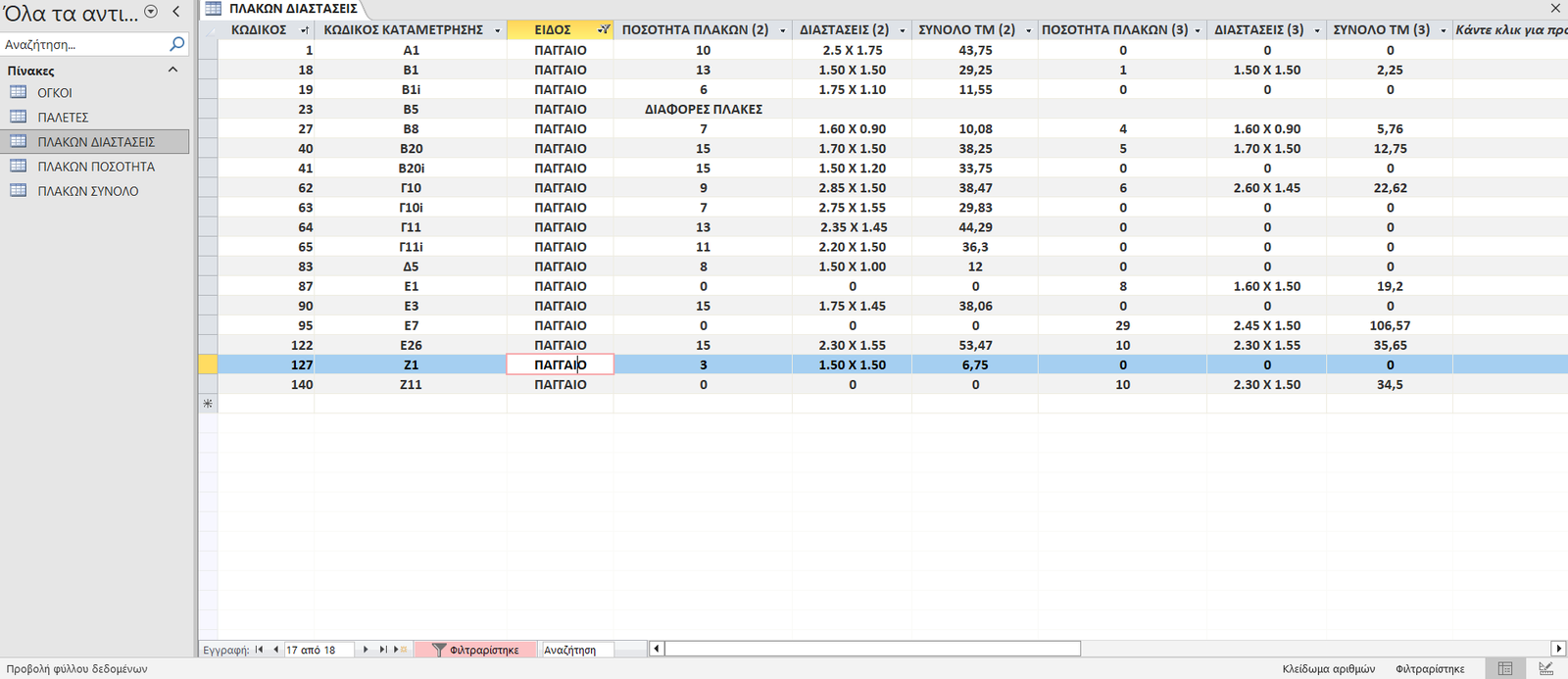Open ΚΩΔΙΚΟΣ ΚΑΤΑΜΕΤΡΗΣΗΣ column filter dropdown

point(497,30)
